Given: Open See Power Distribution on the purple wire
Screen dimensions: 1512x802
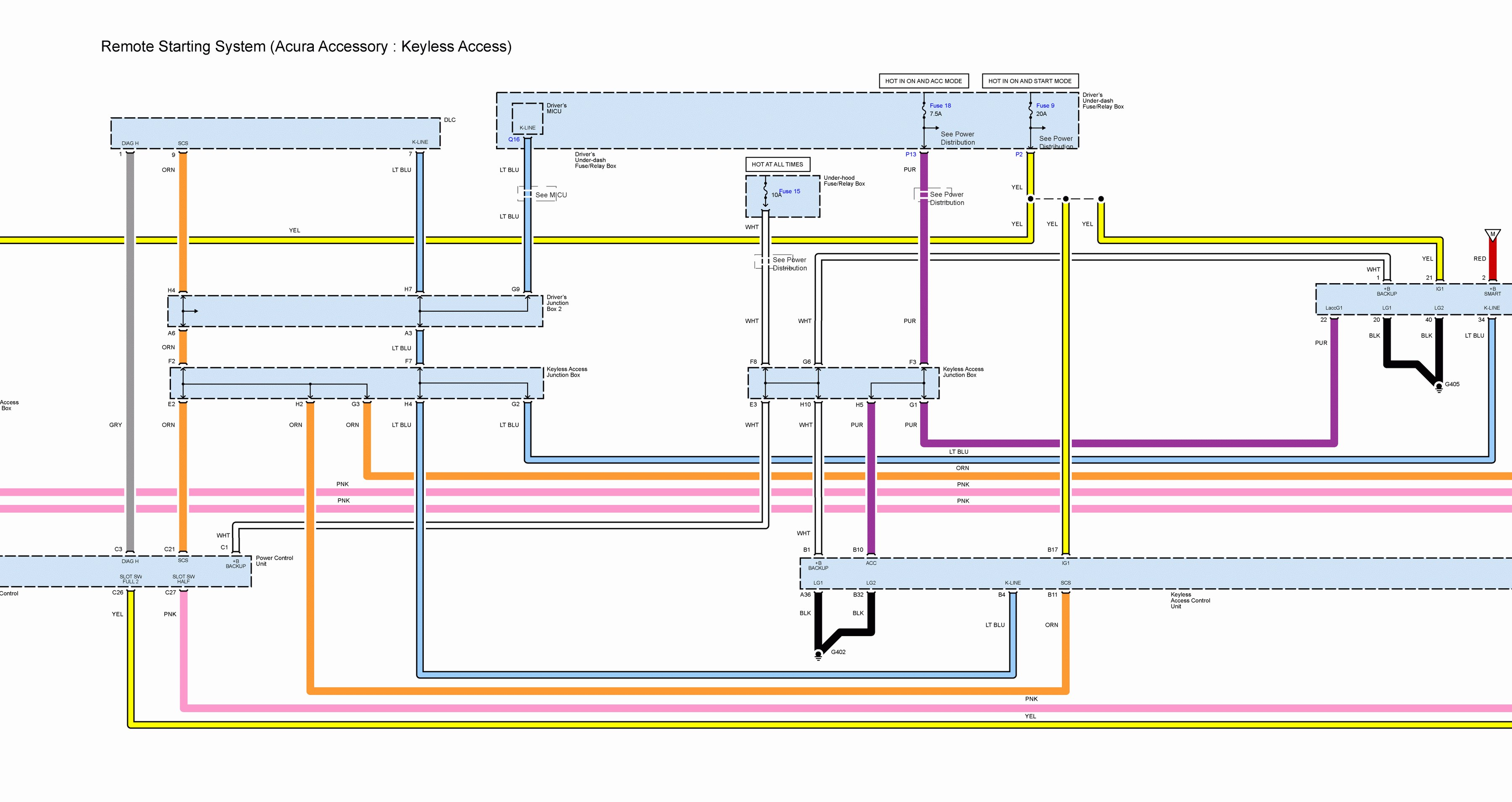Looking at the screenshot, I should (946, 198).
